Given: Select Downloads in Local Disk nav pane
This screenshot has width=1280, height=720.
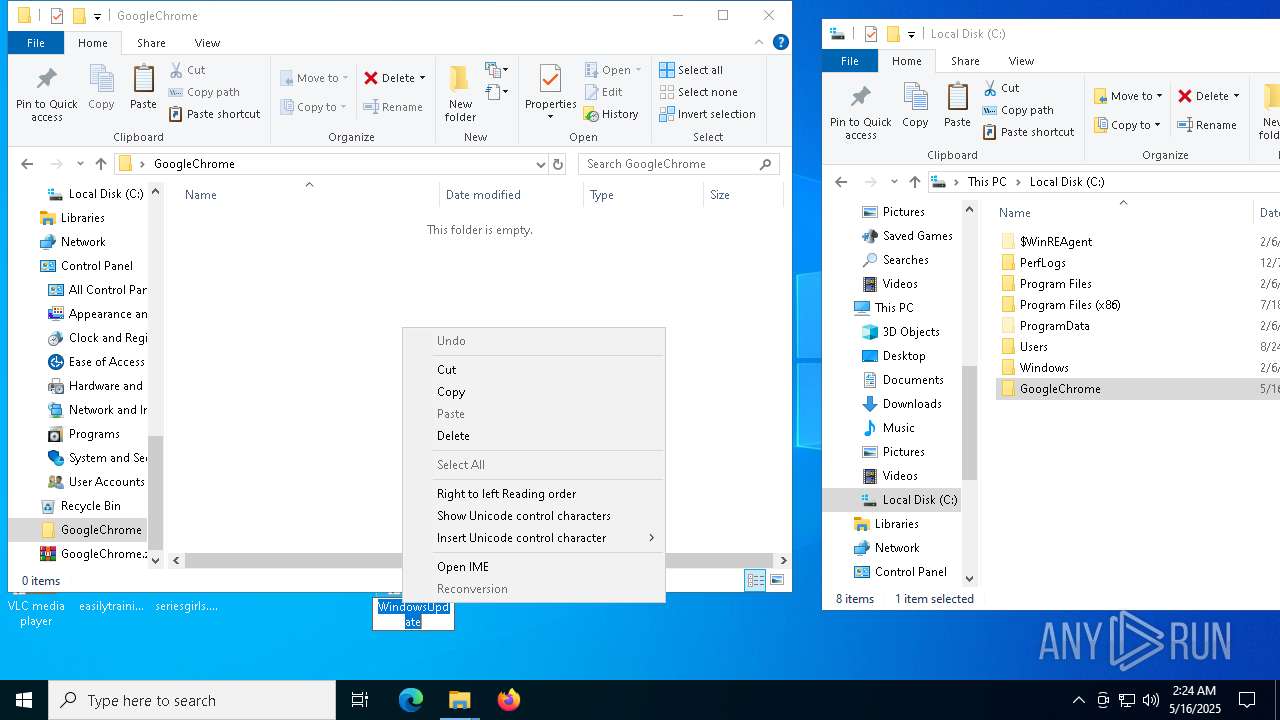Looking at the screenshot, I should pos(911,404).
